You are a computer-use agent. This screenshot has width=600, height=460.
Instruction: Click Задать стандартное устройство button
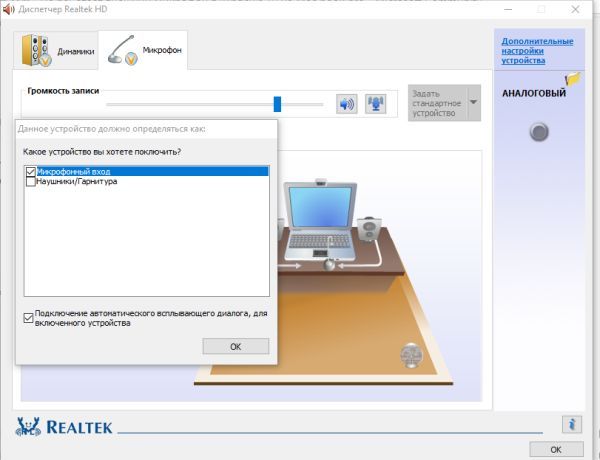click(x=437, y=103)
